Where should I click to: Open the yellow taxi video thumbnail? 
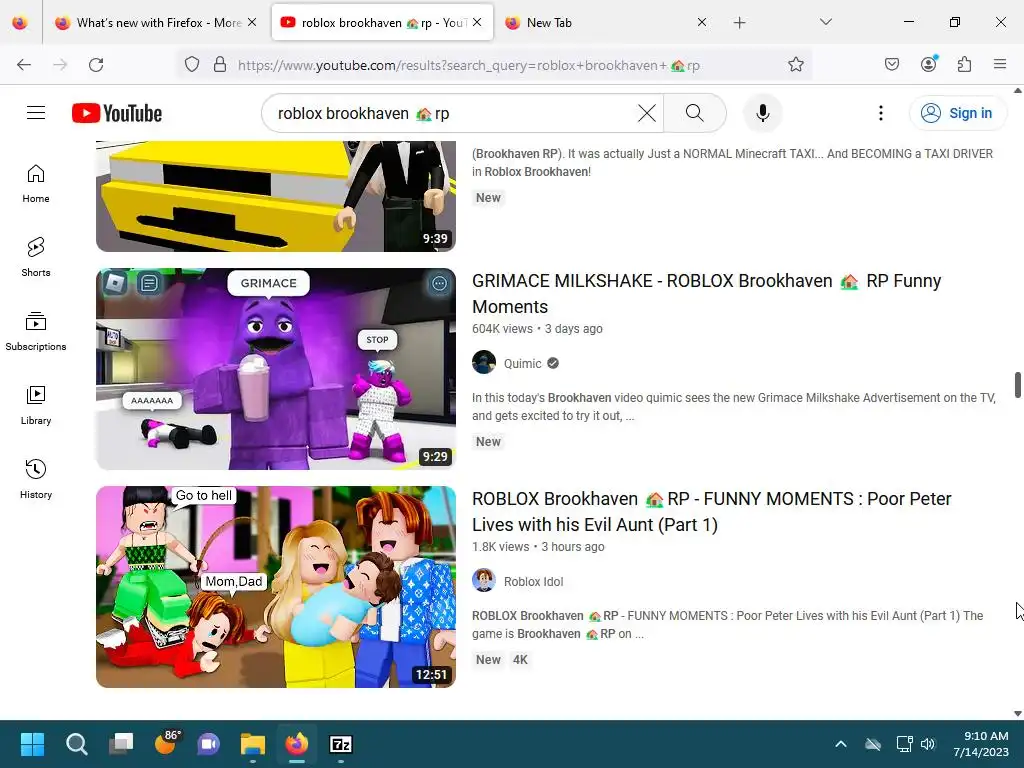(276, 196)
